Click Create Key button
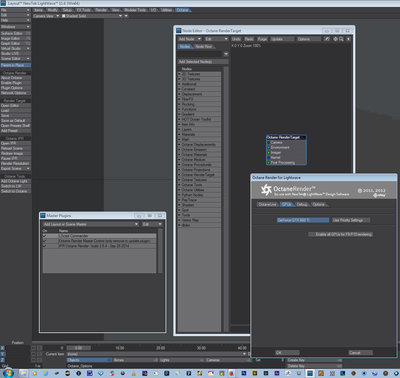This screenshot has width=400, height=378. pos(314,360)
